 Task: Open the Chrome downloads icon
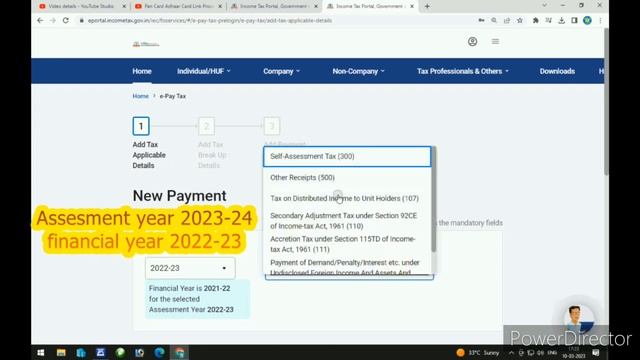pos(562,20)
